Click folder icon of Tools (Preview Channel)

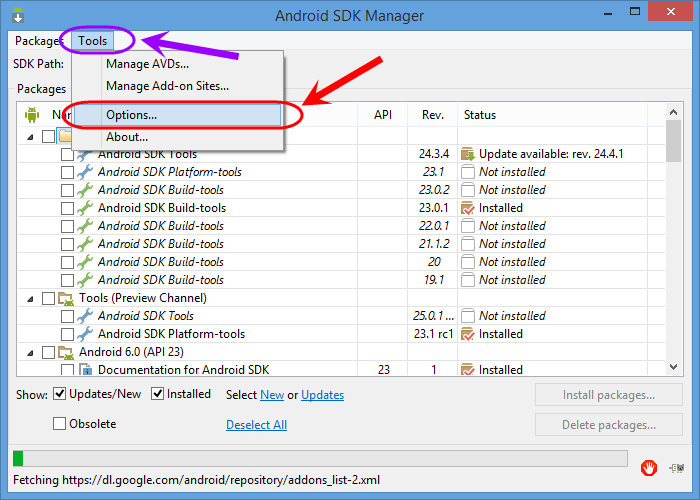coord(66,298)
